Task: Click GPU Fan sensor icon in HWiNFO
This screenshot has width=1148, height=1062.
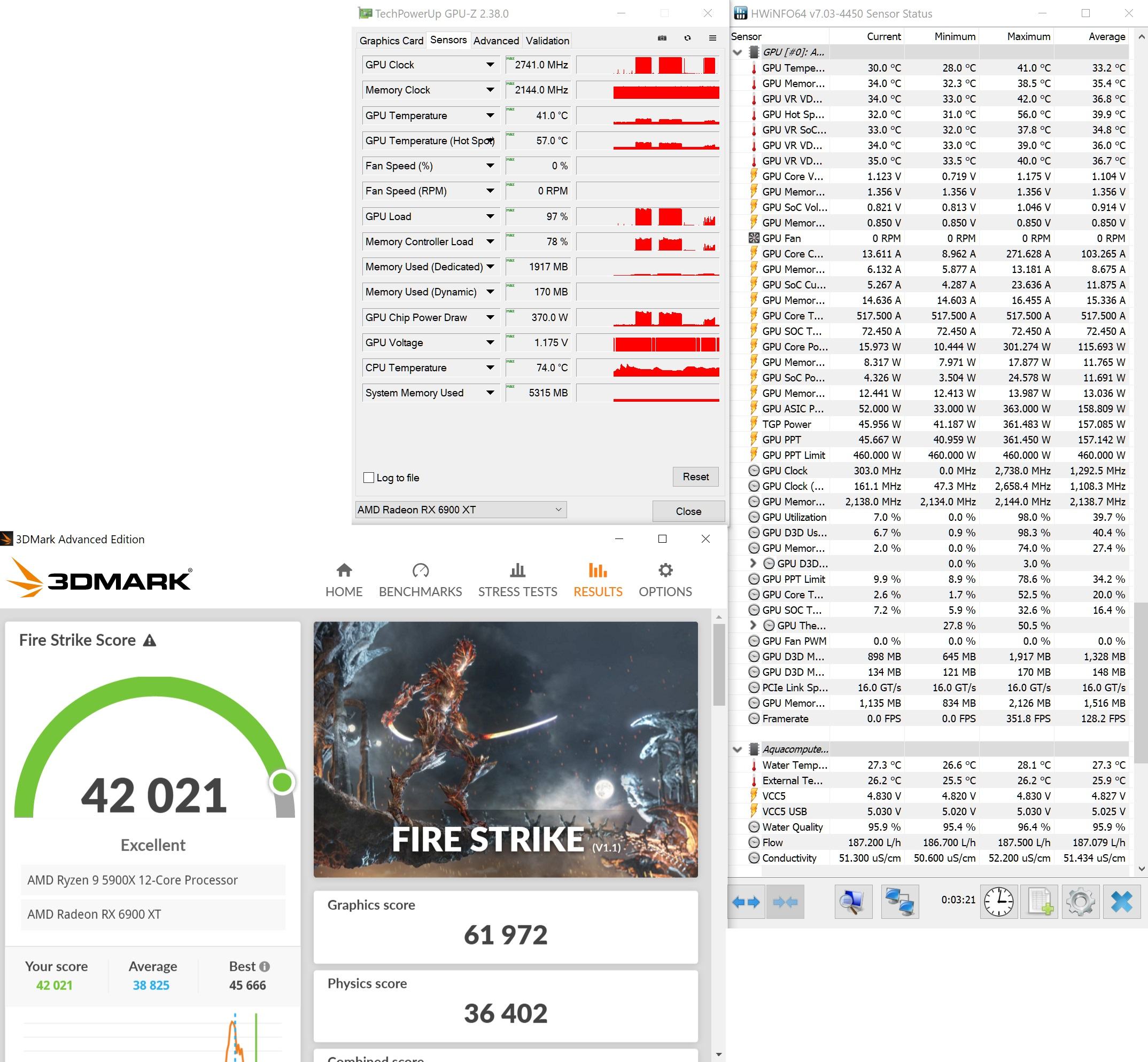Action: (754, 238)
